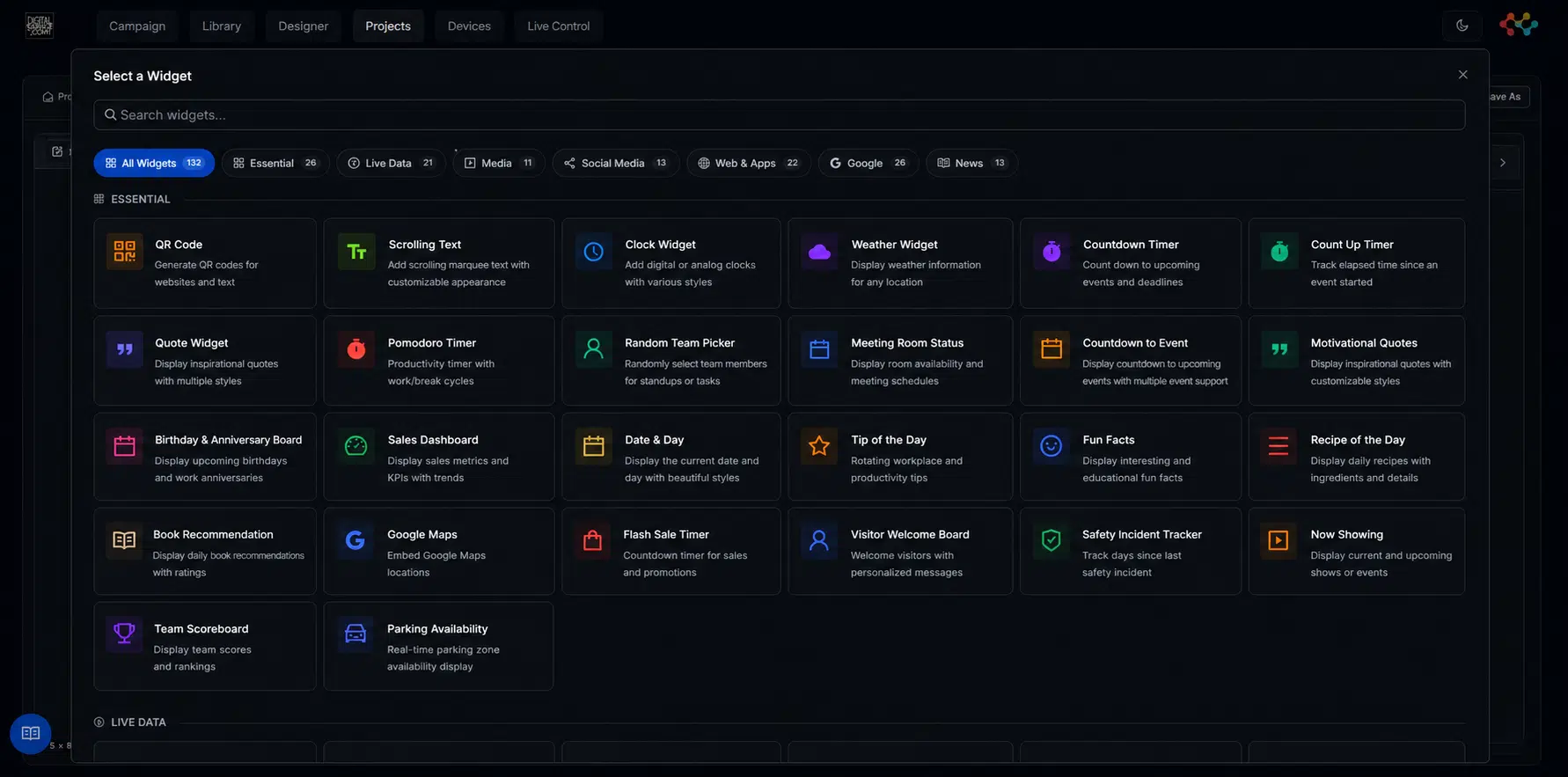Open the Devices menu
Image resolution: width=1568 pixels, height=777 pixels.
(469, 26)
